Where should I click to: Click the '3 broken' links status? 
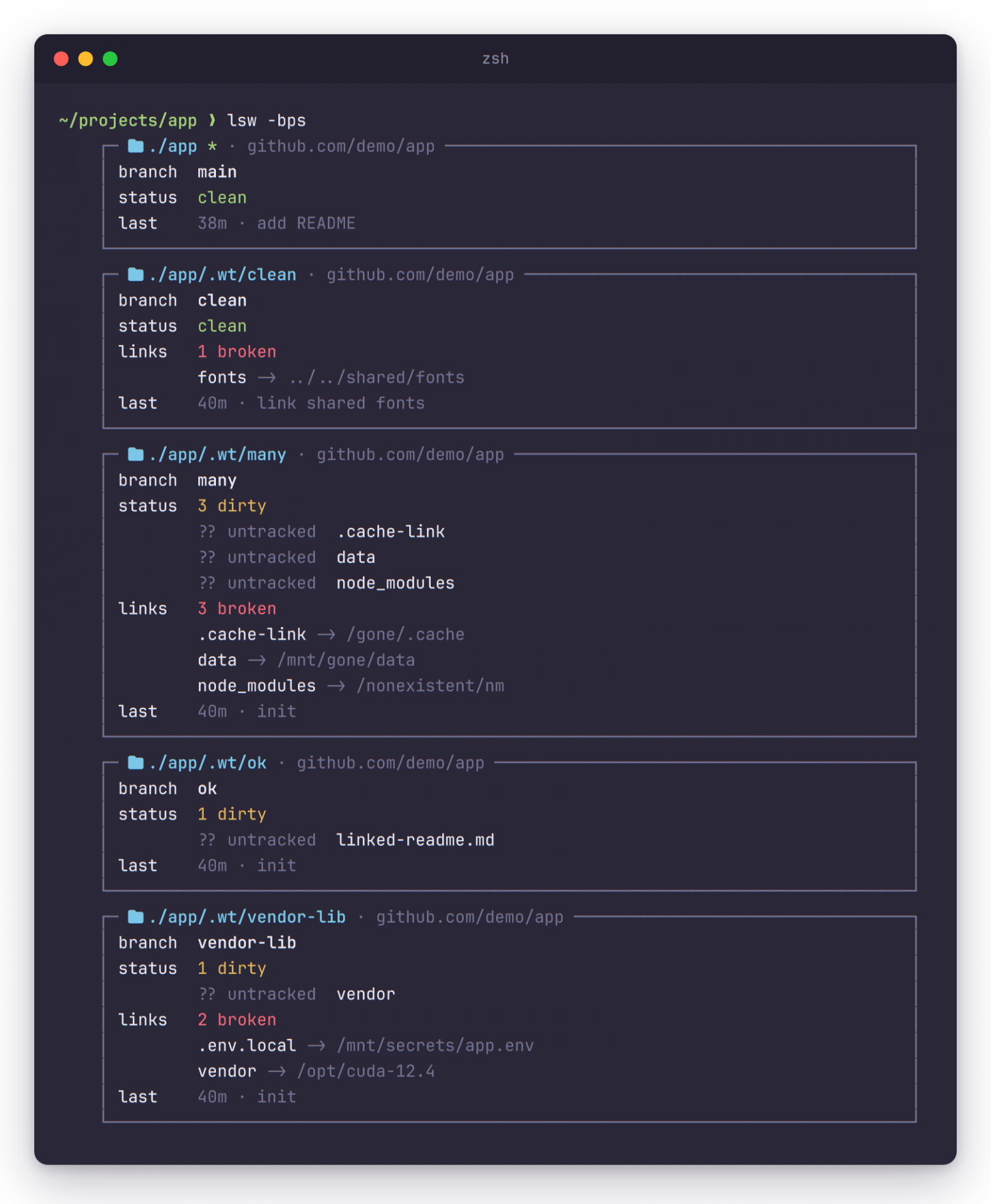tap(237, 608)
